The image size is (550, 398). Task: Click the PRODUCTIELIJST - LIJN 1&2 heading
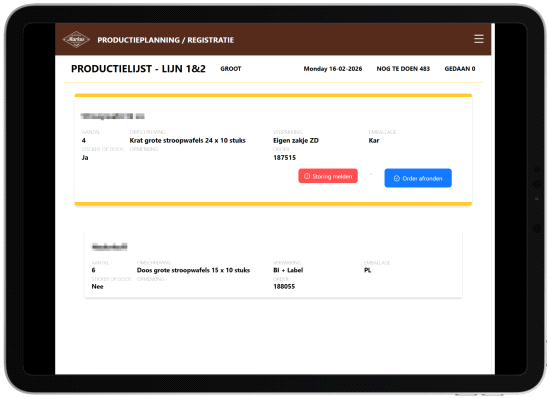(138, 69)
